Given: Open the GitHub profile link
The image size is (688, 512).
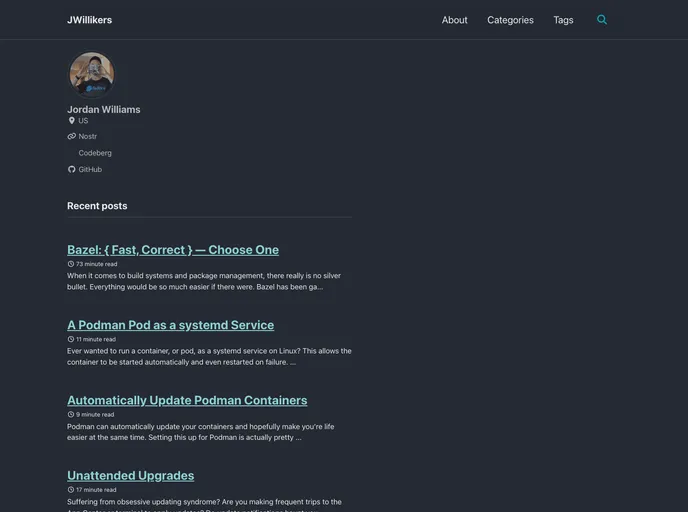Looking at the screenshot, I should (90, 170).
